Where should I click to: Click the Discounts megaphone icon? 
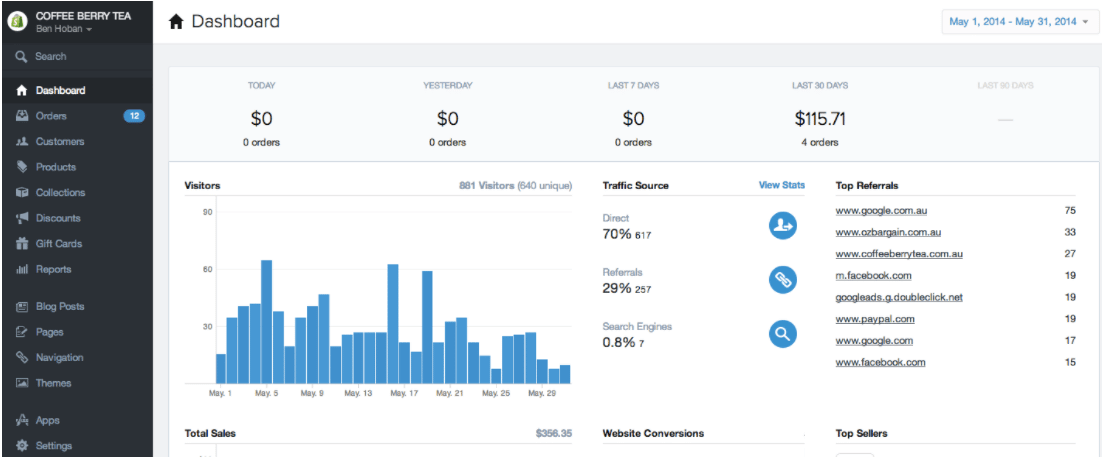click(x=21, y=218)
